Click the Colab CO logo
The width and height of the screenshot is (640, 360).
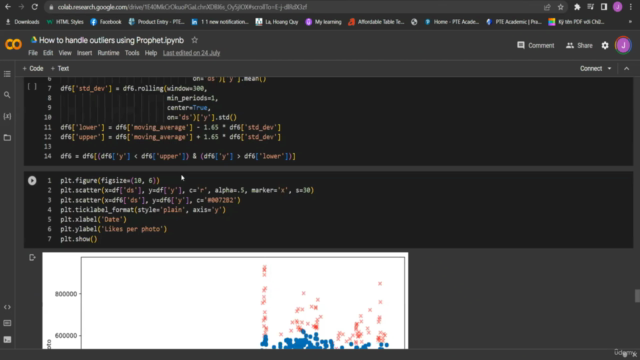coord(13,44)
